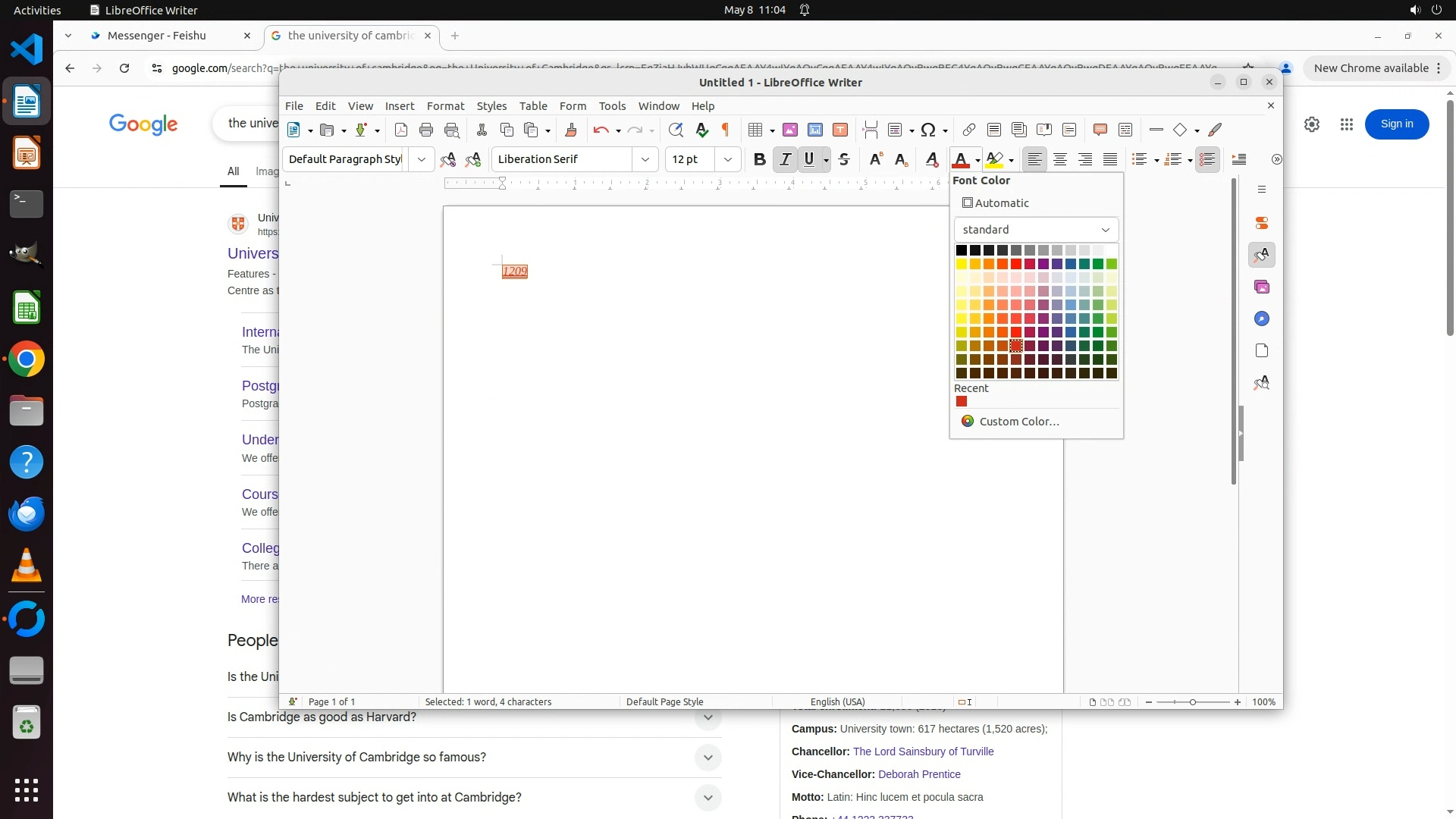Open the Tools menu
The image size is (1456, 819).
[612, 106]
